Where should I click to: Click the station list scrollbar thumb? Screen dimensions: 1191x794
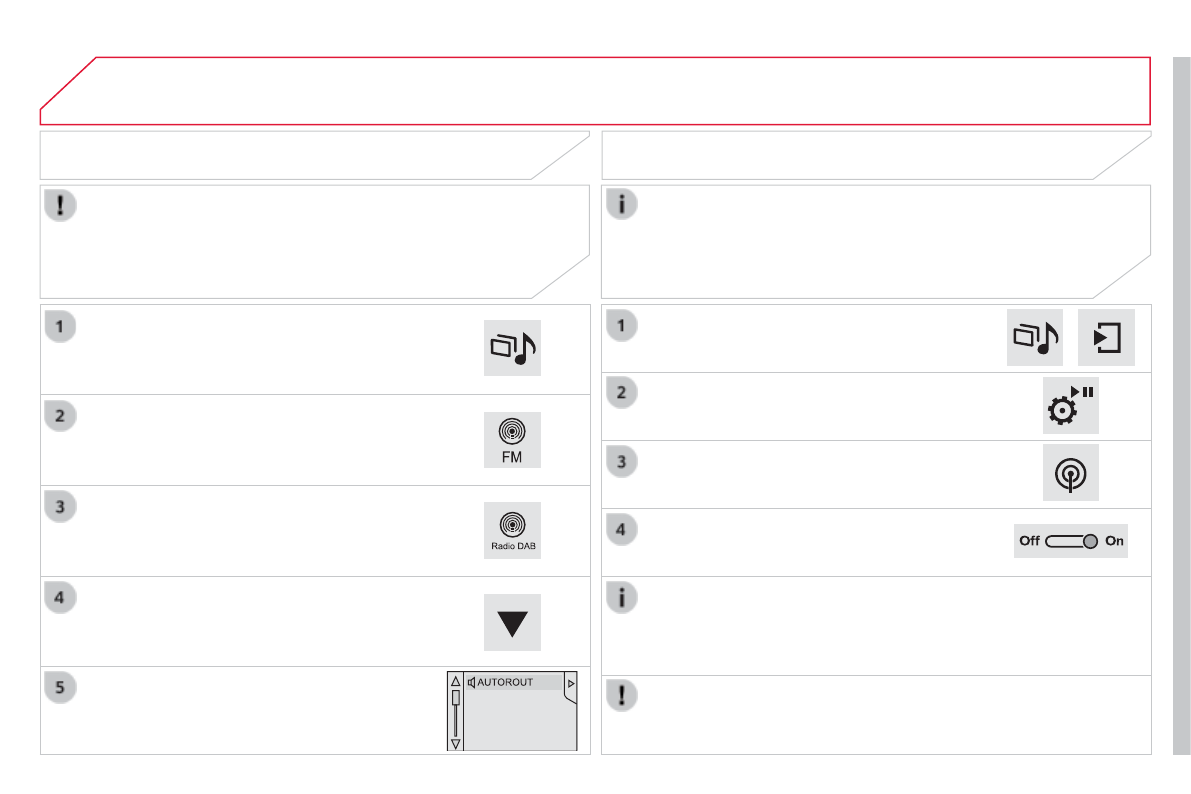click(x=455, y=699)
